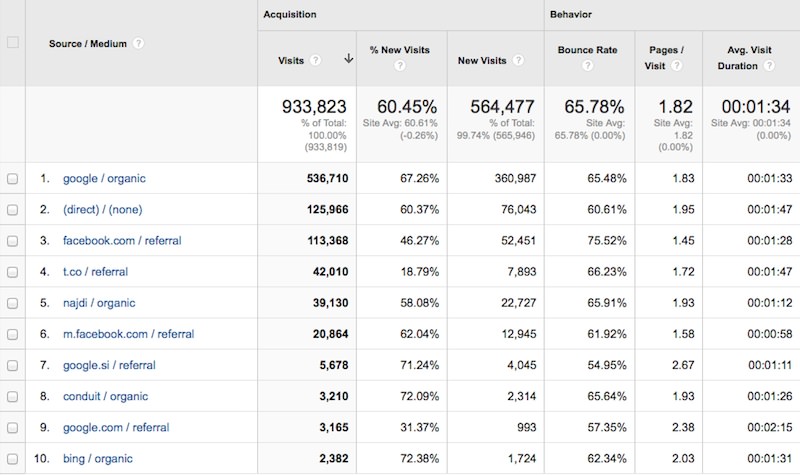Screen dimensions: 800x475
Task: Sort table by New Visits column header
Action: click(482, 60)
